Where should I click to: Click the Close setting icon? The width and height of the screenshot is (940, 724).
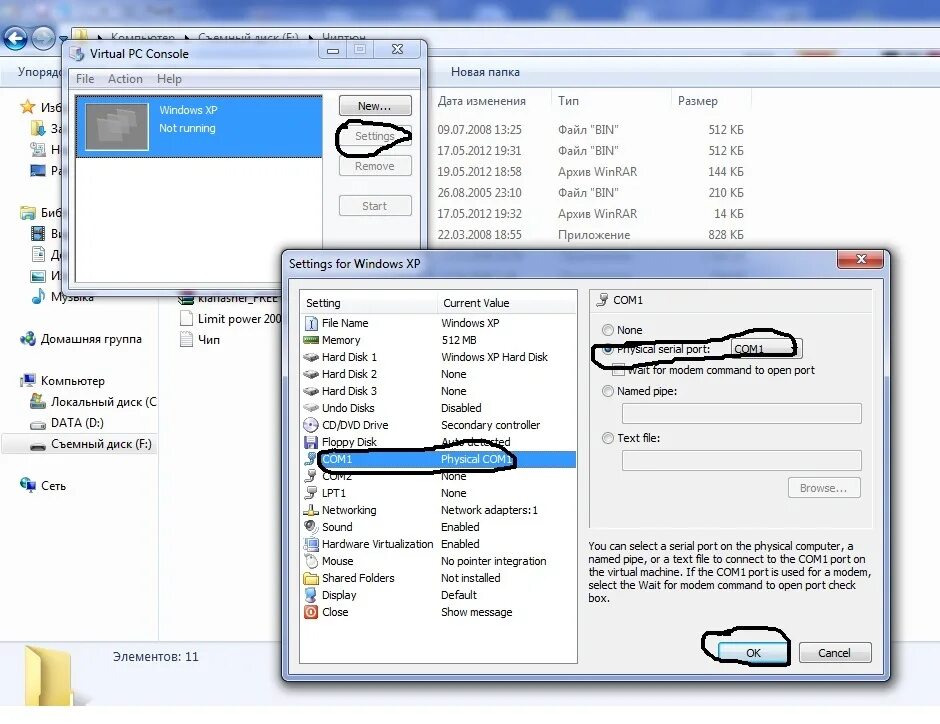coord(311,612)
